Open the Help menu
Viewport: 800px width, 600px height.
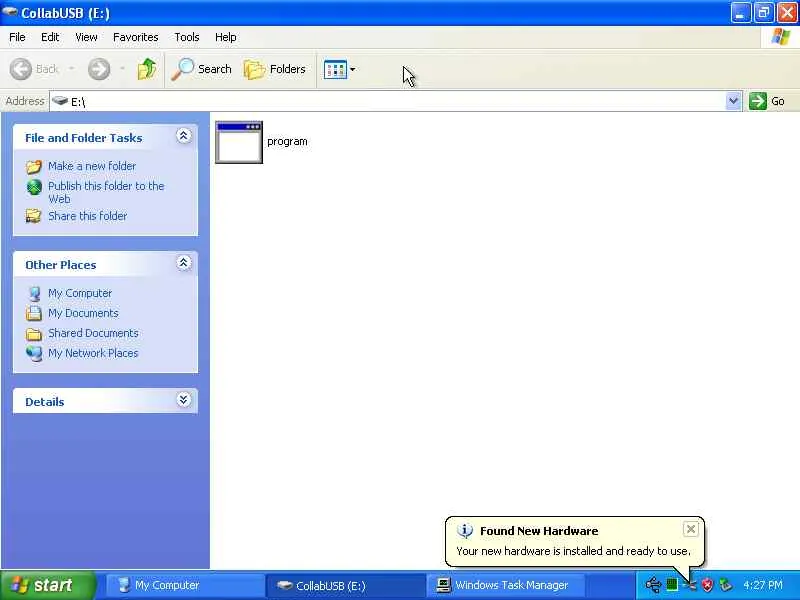point(226,37)
